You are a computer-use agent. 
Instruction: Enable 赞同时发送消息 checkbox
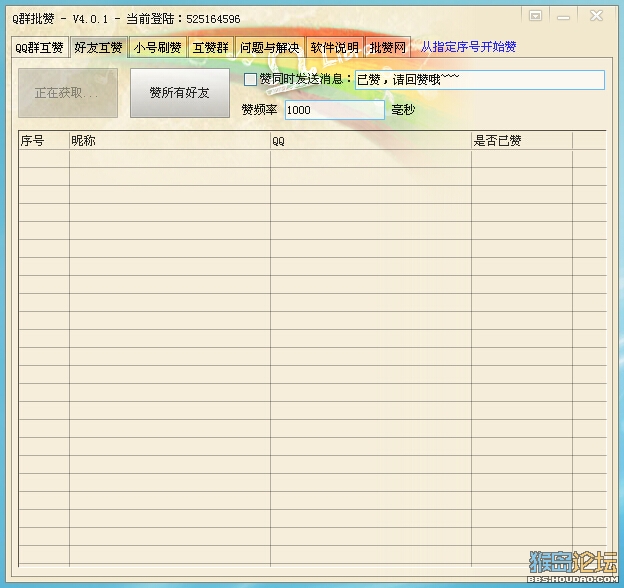(x=250, y=79)
